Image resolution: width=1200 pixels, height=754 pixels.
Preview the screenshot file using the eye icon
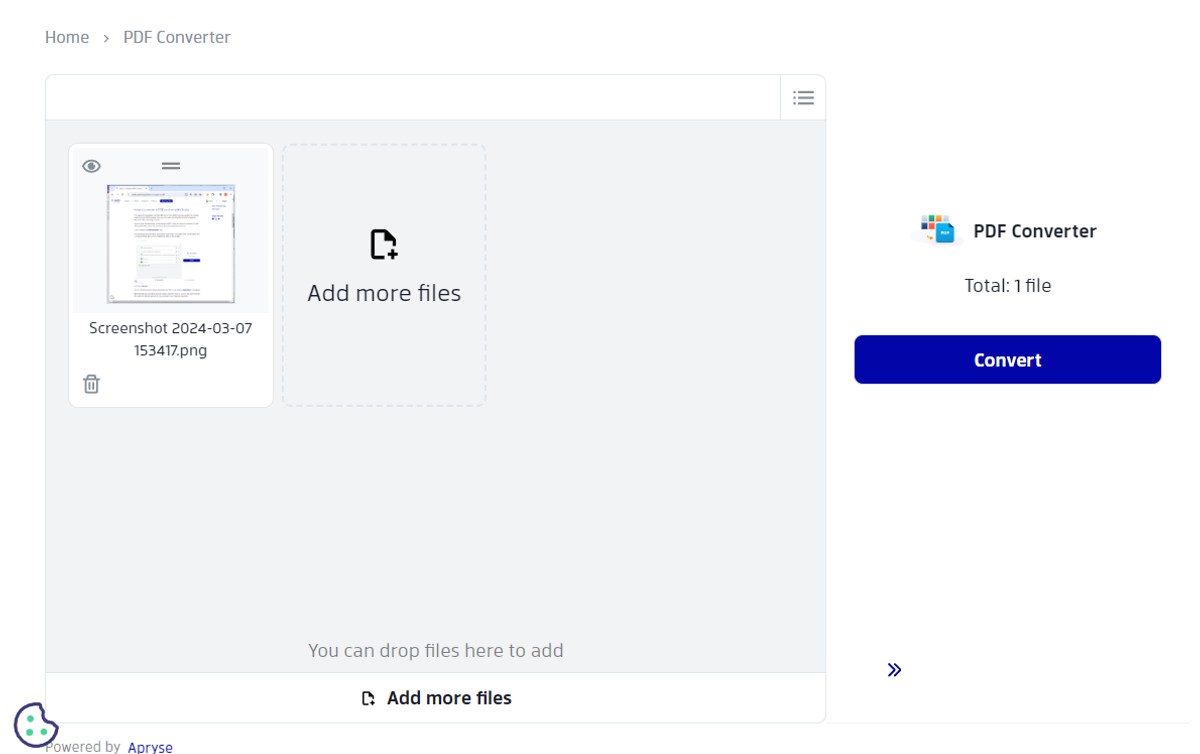pyautogui.click(x=91, y=165)
